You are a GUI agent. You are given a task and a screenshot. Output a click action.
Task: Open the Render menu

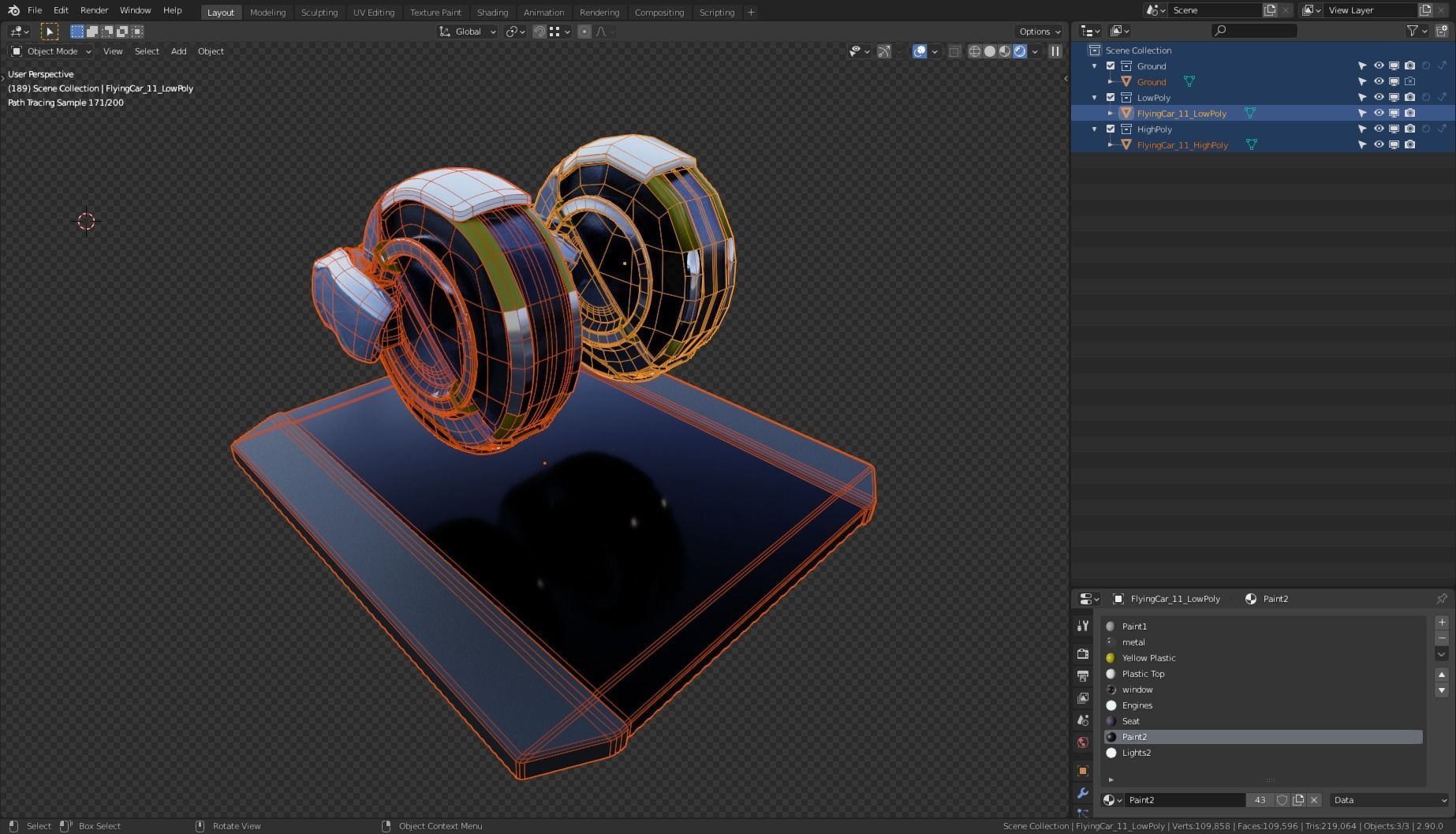tap(95, 10)
